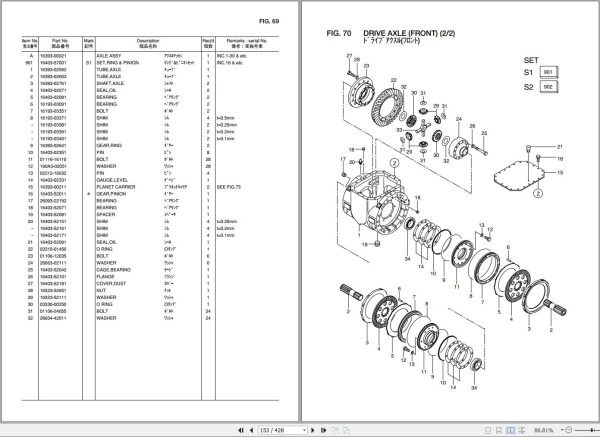Click the 86.81% zoom value
Viewport: 600px width, 437px height.
[x=543, y=430]
